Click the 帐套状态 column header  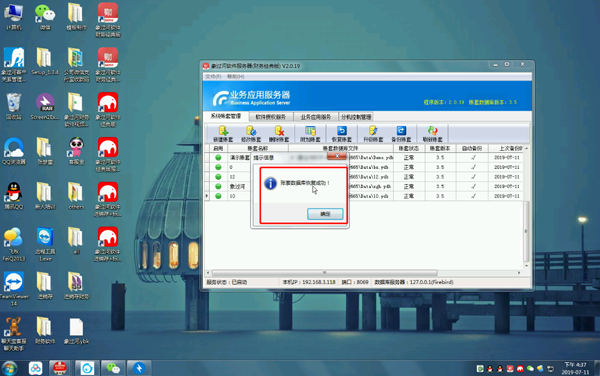409,148
